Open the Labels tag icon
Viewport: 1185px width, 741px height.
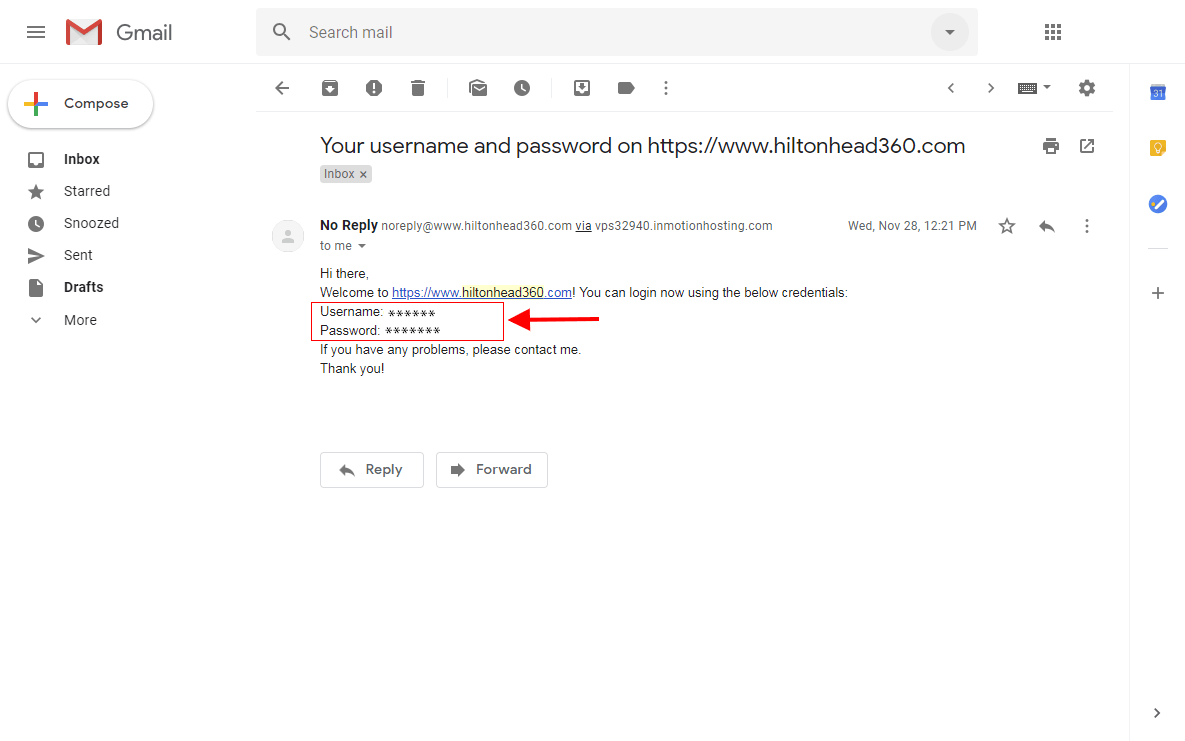click(626, 88)
